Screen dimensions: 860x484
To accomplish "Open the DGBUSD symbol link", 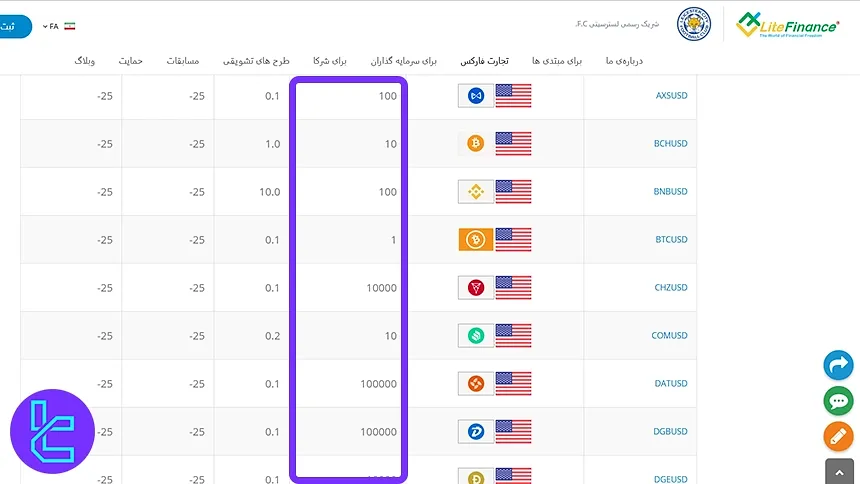I will (670, 432).
